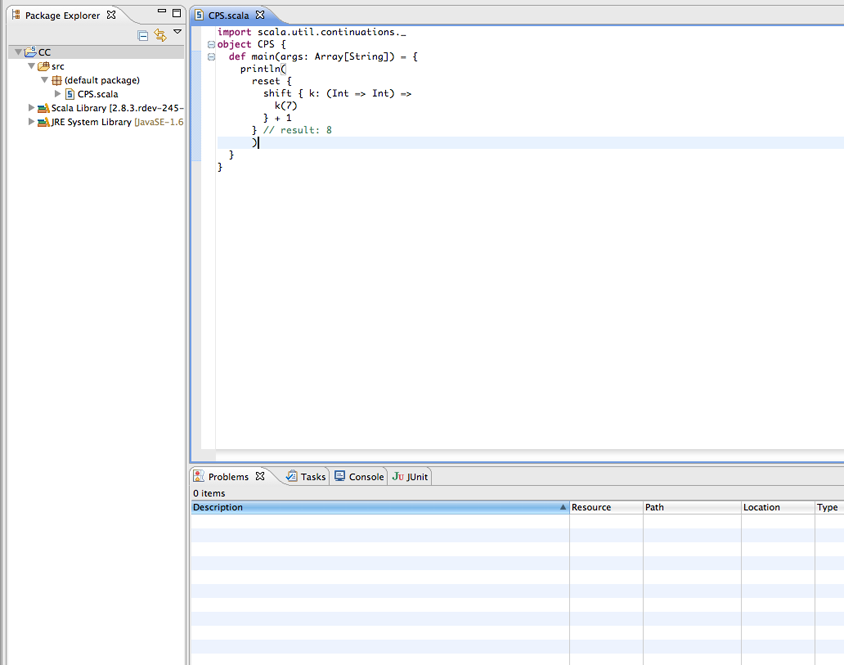
Task: Maximize the Package Explorer panel
Action: pos(176,14)
